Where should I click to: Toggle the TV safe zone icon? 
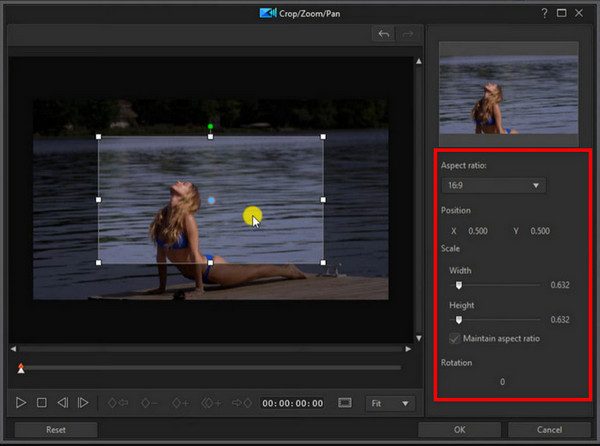(345, 403)
